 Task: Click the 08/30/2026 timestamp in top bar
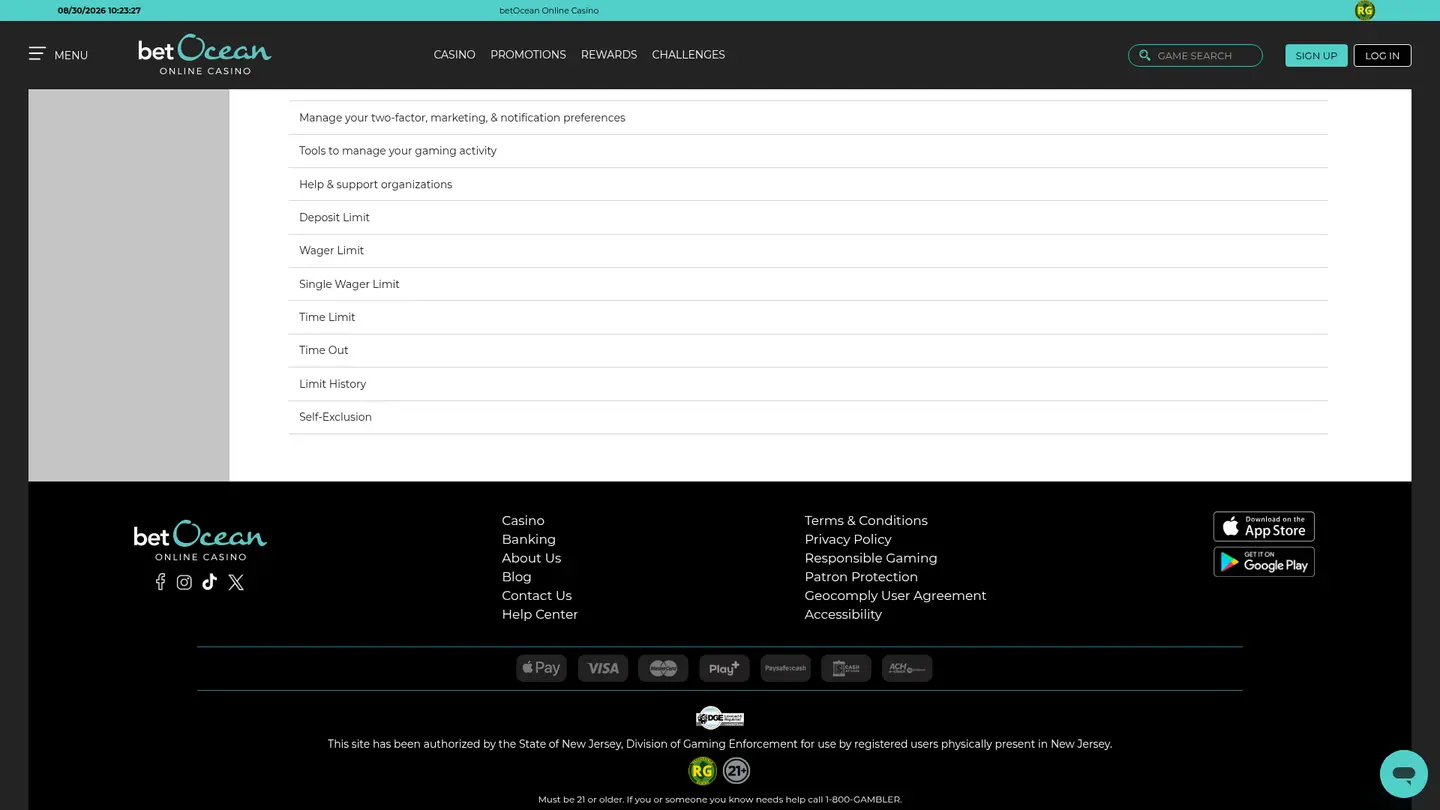pyautogui.click(x=99, y=11)
